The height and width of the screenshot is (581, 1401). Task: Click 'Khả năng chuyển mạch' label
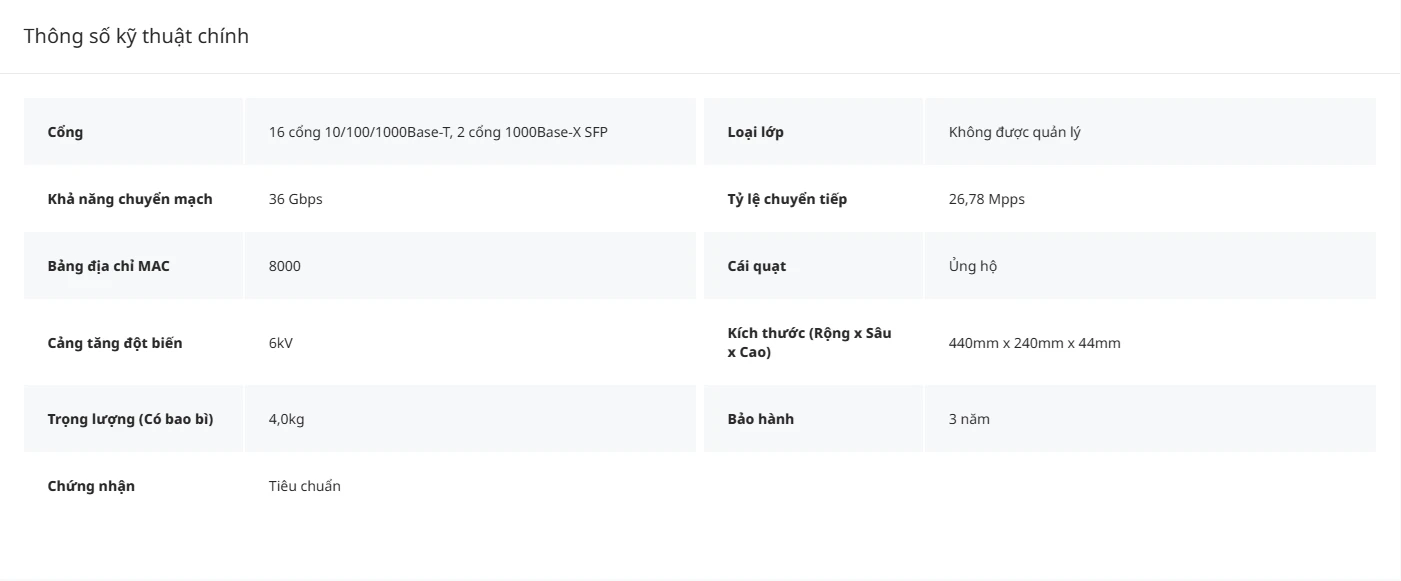(130, 199)
